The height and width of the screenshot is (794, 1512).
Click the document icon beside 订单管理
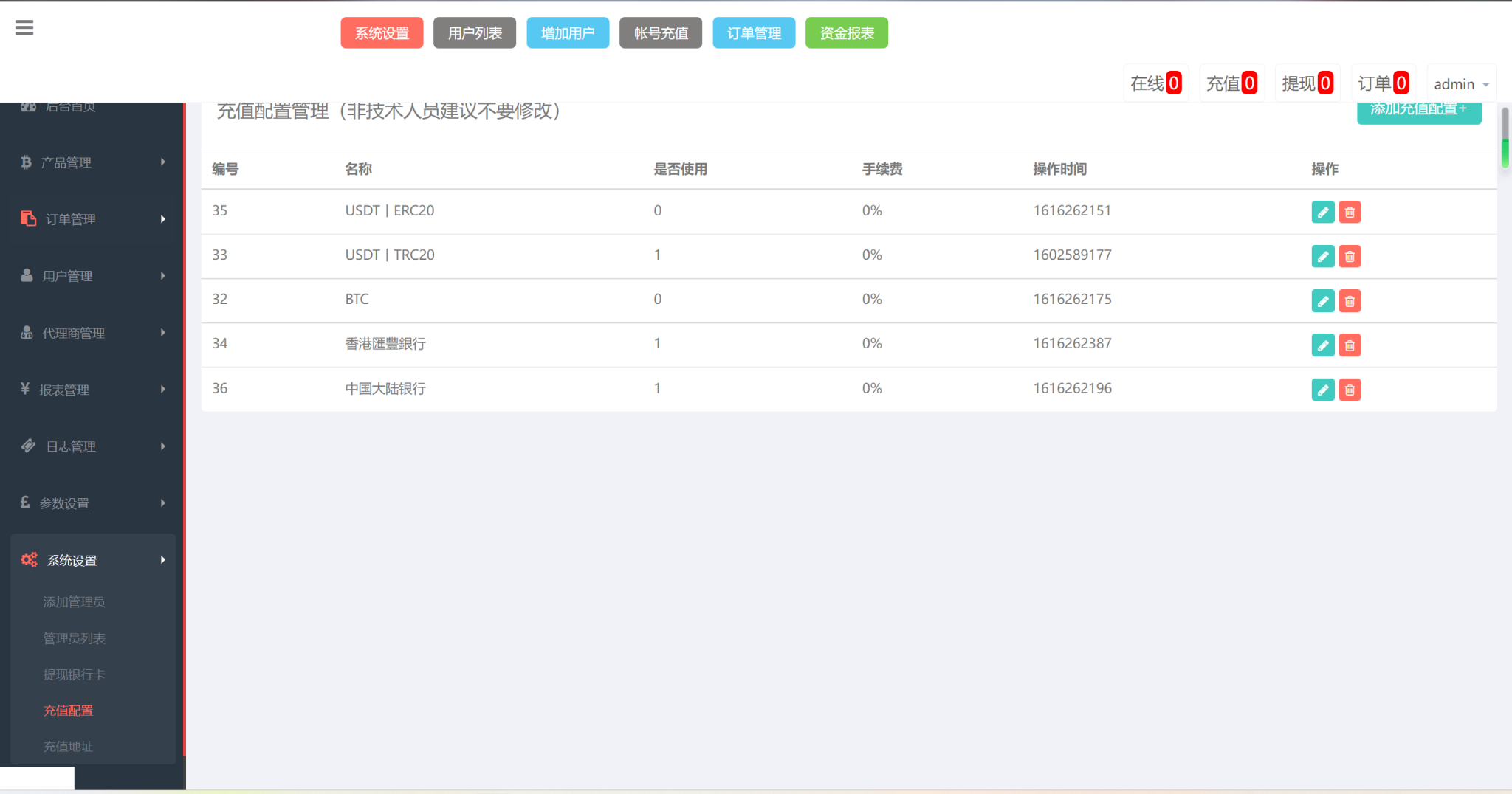click(28, 218)
